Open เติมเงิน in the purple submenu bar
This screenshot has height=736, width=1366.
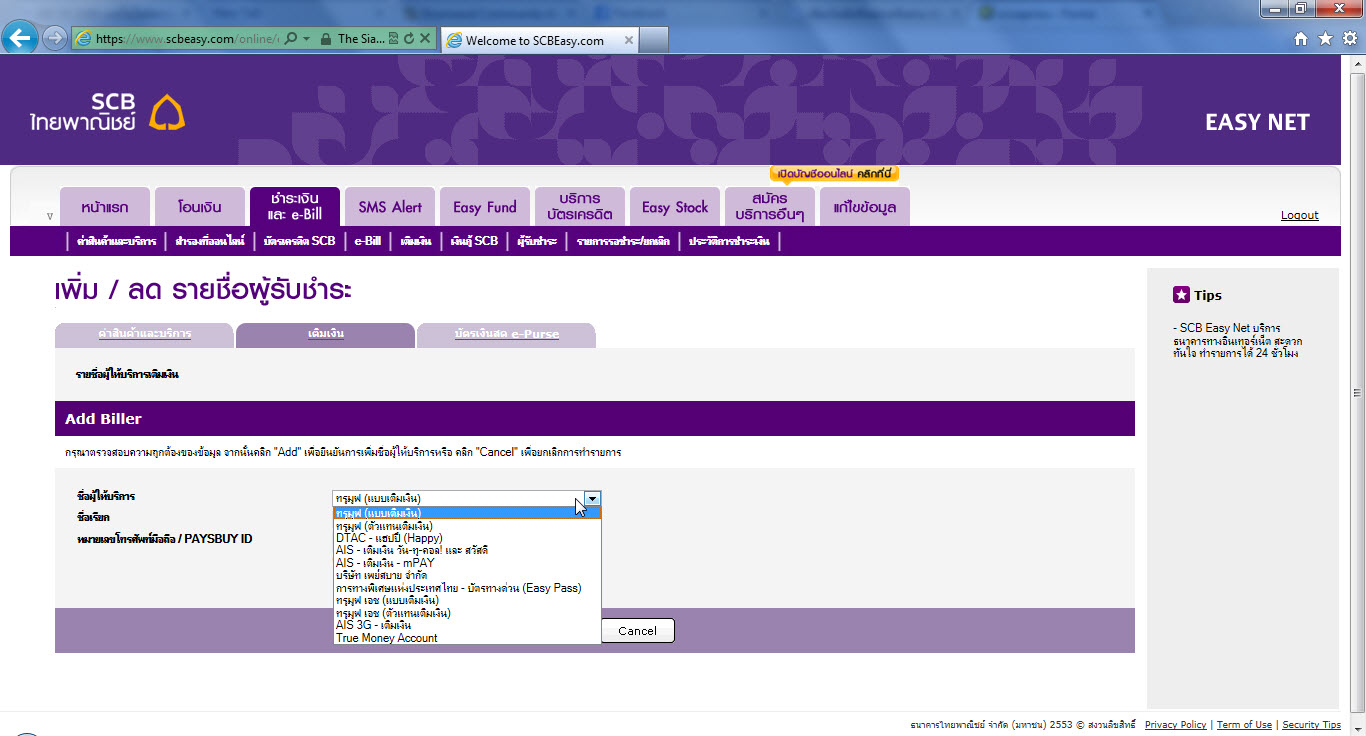click(x=416, y=241)
